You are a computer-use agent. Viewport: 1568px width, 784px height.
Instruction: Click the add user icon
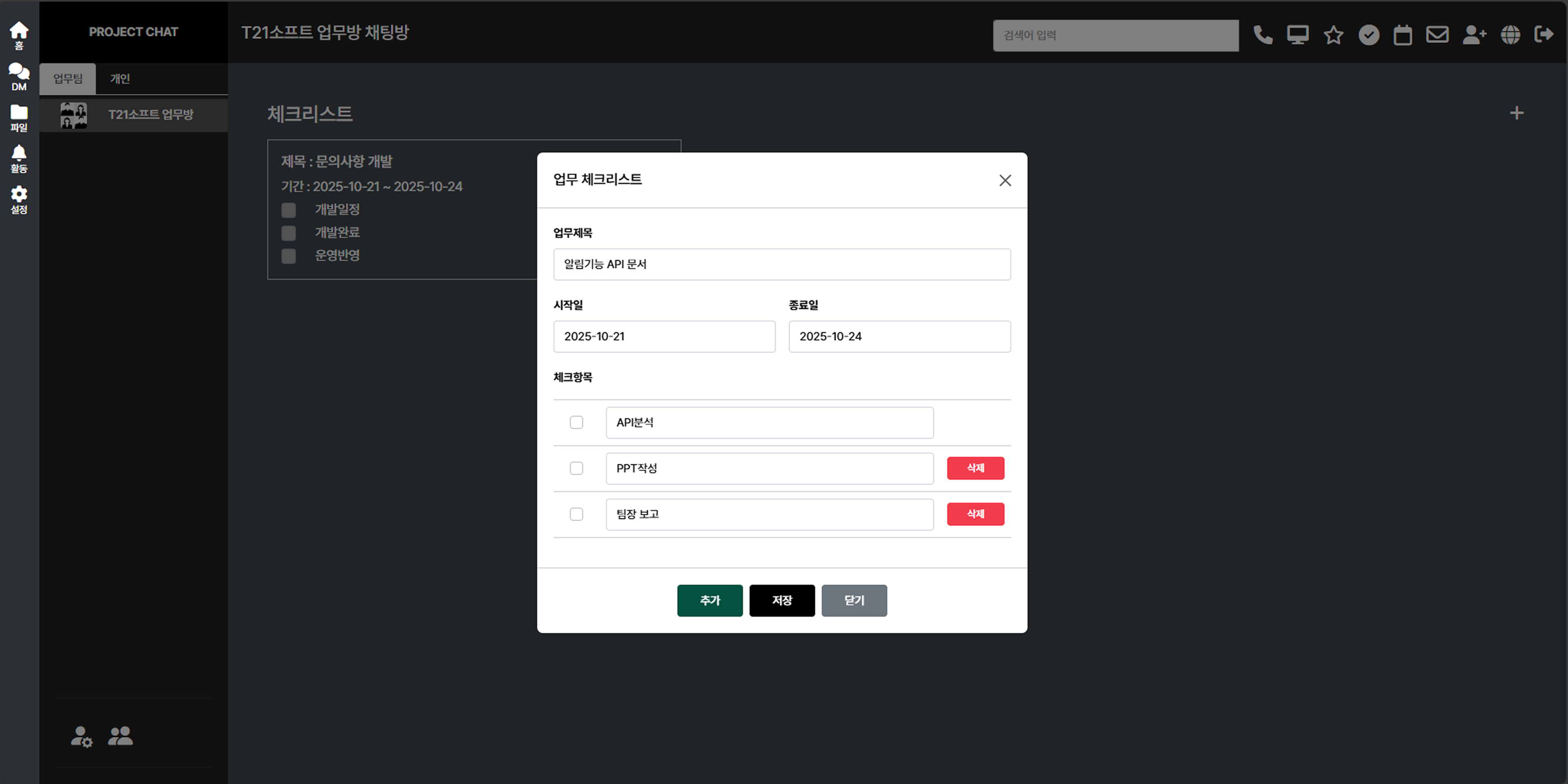[x=1474, y=35]
